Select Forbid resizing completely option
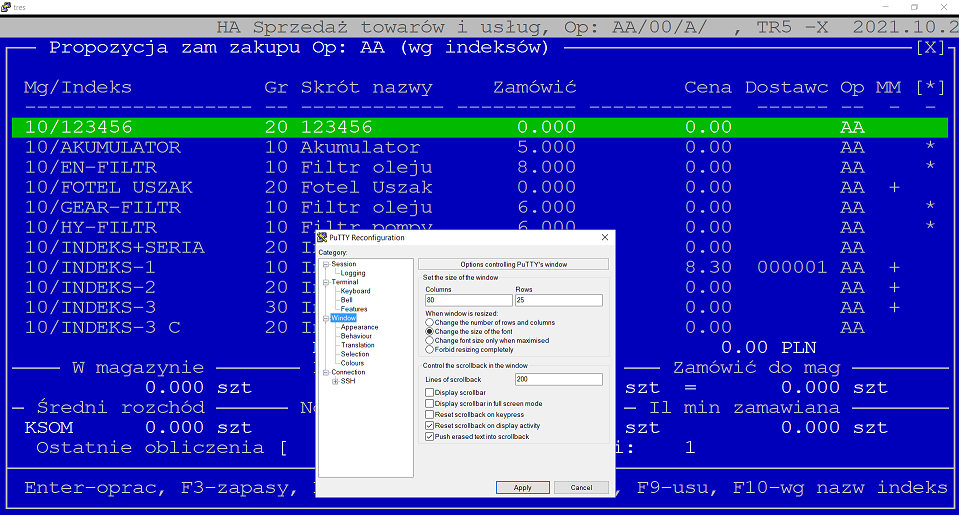This screenshot has width=959, height=515. pos(429,350)
